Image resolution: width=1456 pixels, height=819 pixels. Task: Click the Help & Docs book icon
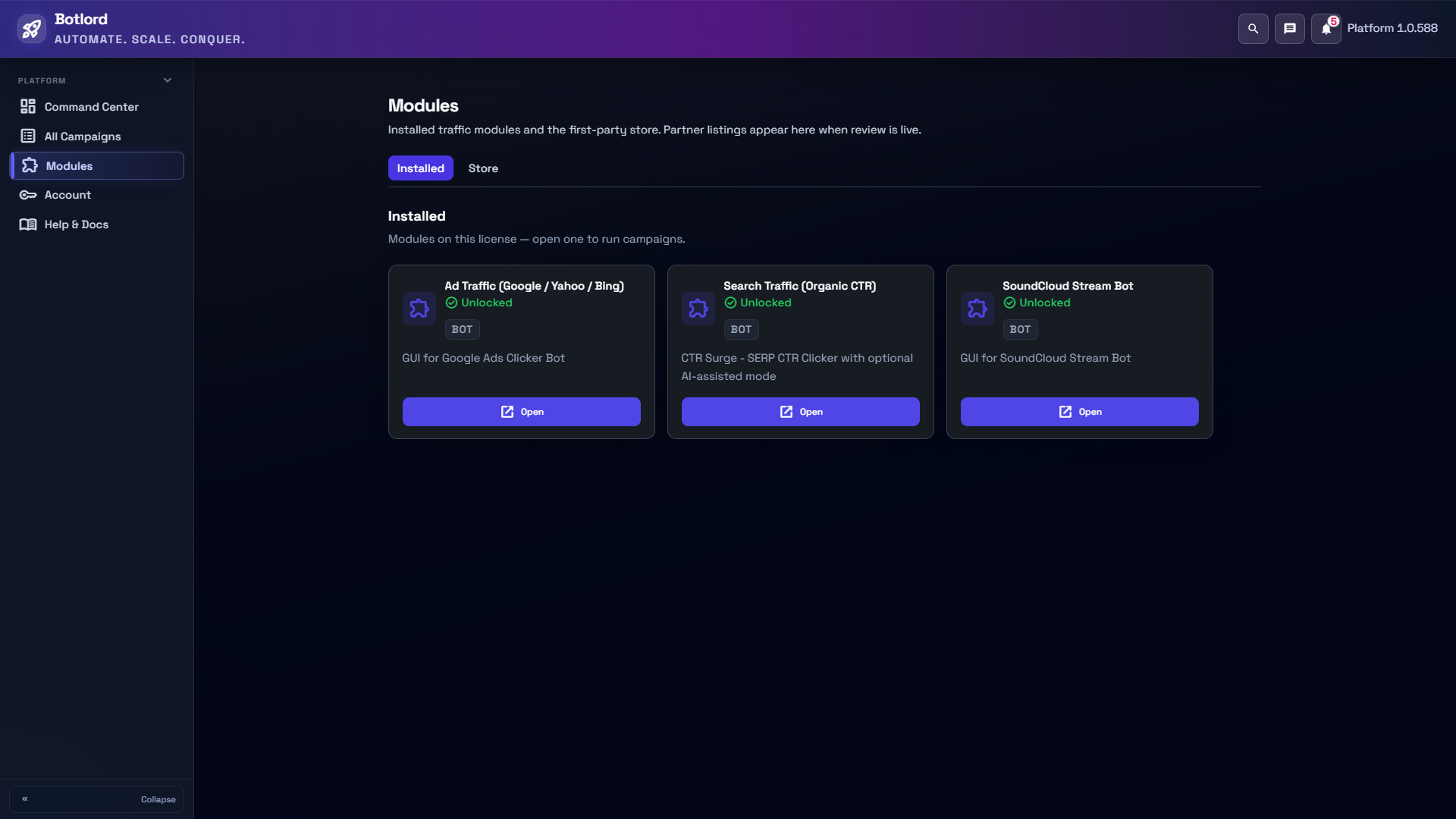tap(28, 224)
